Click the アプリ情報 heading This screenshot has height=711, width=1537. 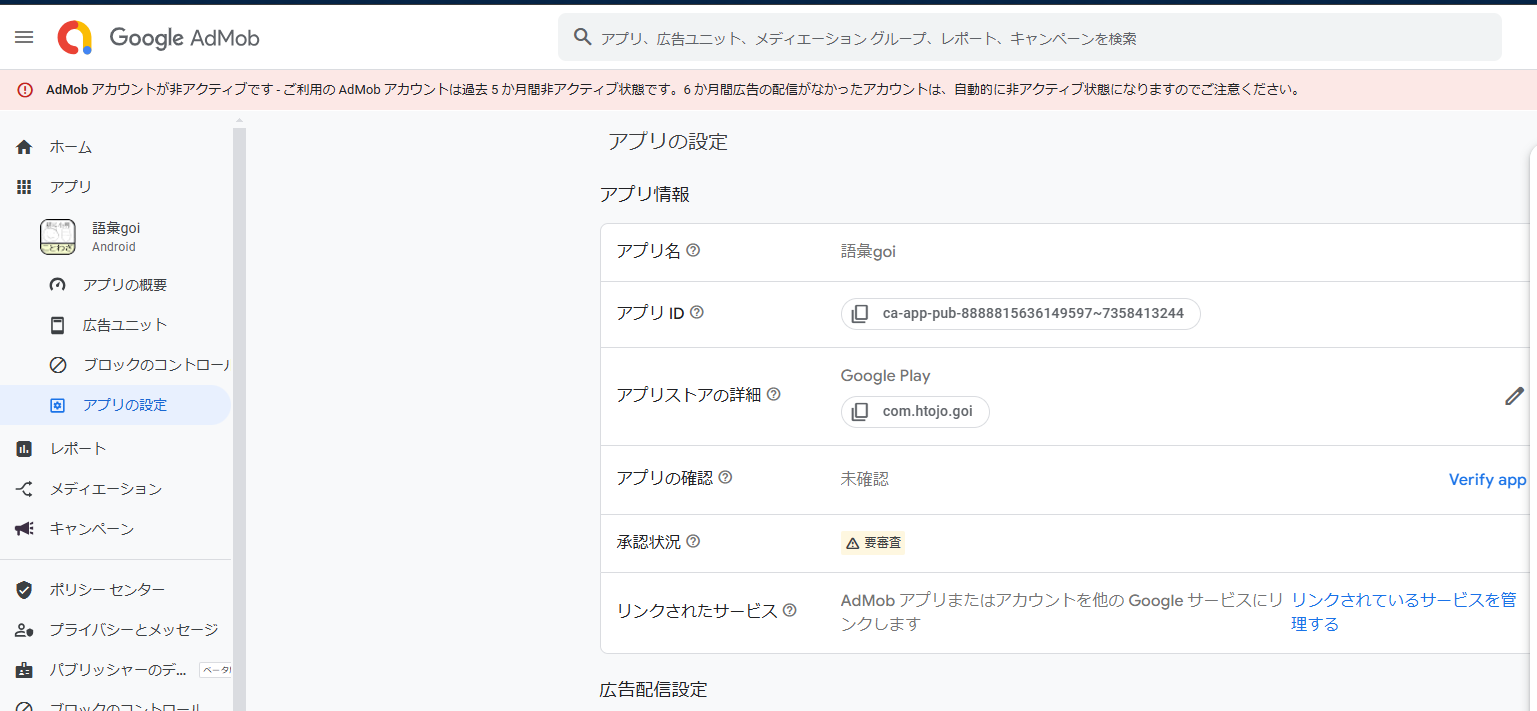[x=645, y=195]
